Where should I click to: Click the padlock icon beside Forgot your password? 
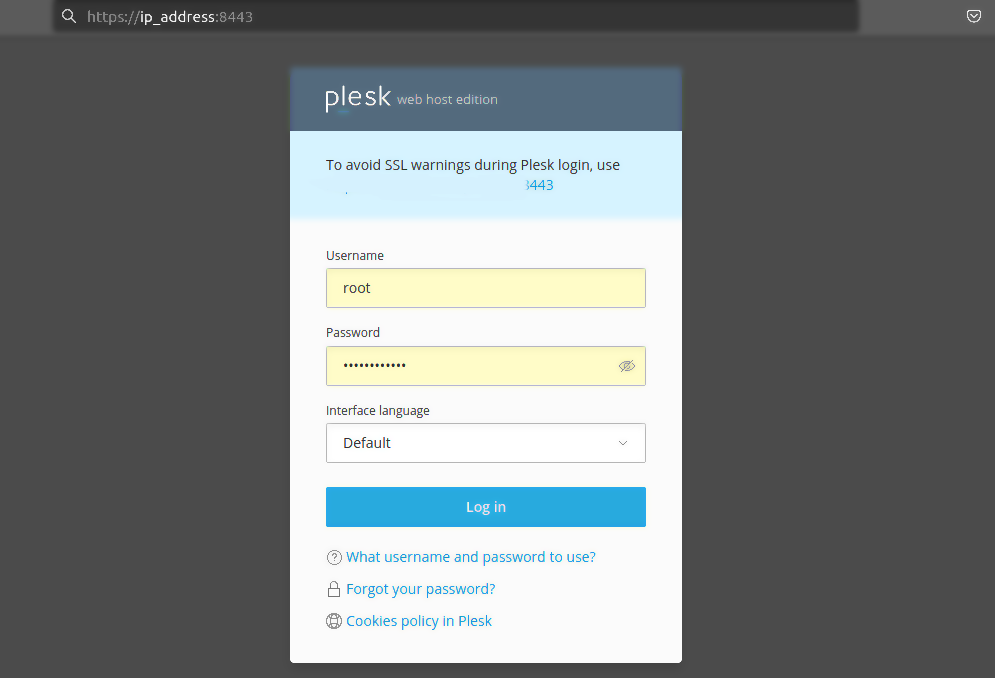334,589
